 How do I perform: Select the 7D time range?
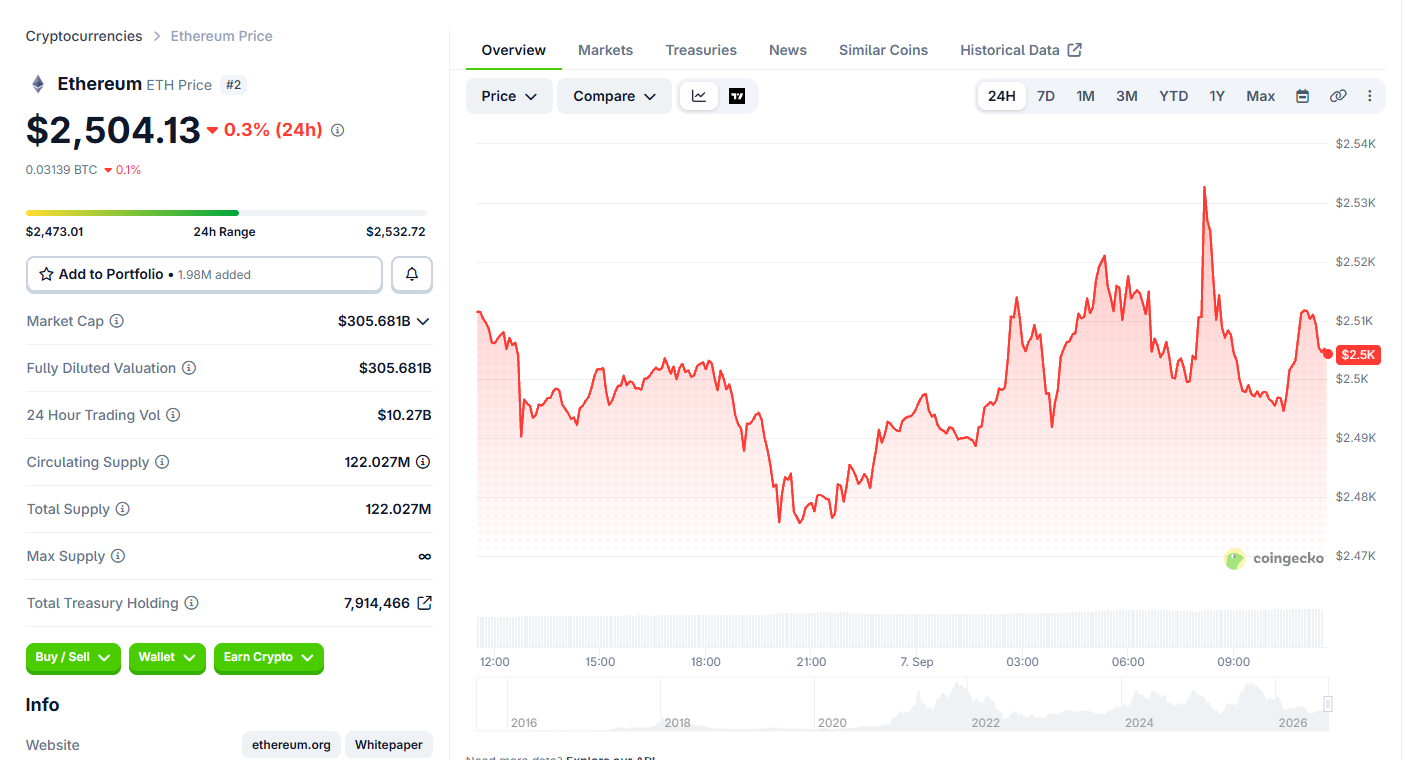(1046, 96)
